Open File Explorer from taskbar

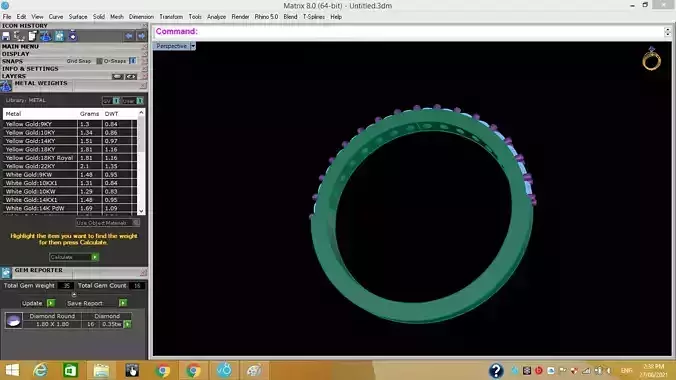(101, 371)
